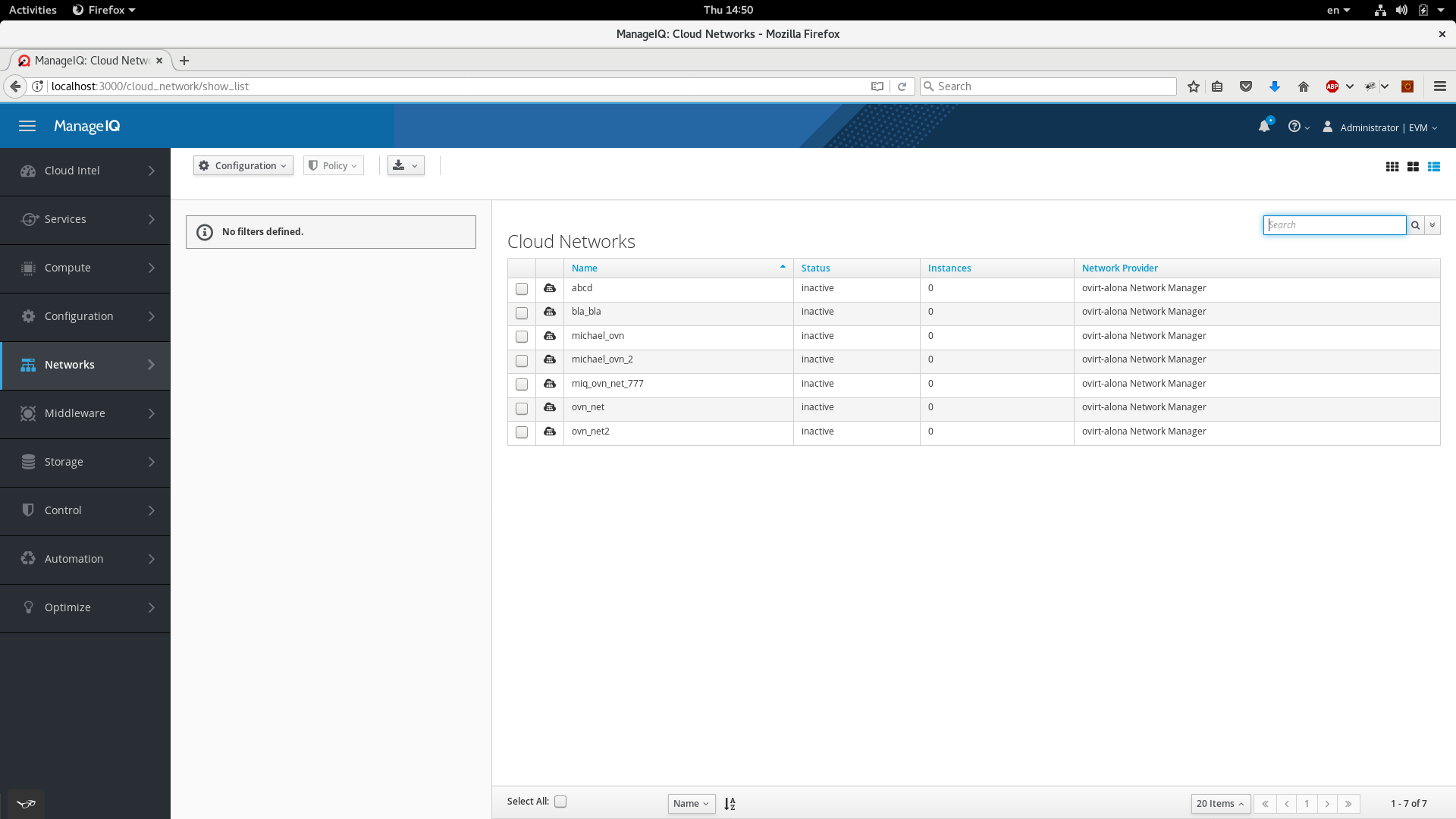Open the Name sort dropdown
The height and width of the screenshot is (819, 1456).
click(x=689, y=803)
